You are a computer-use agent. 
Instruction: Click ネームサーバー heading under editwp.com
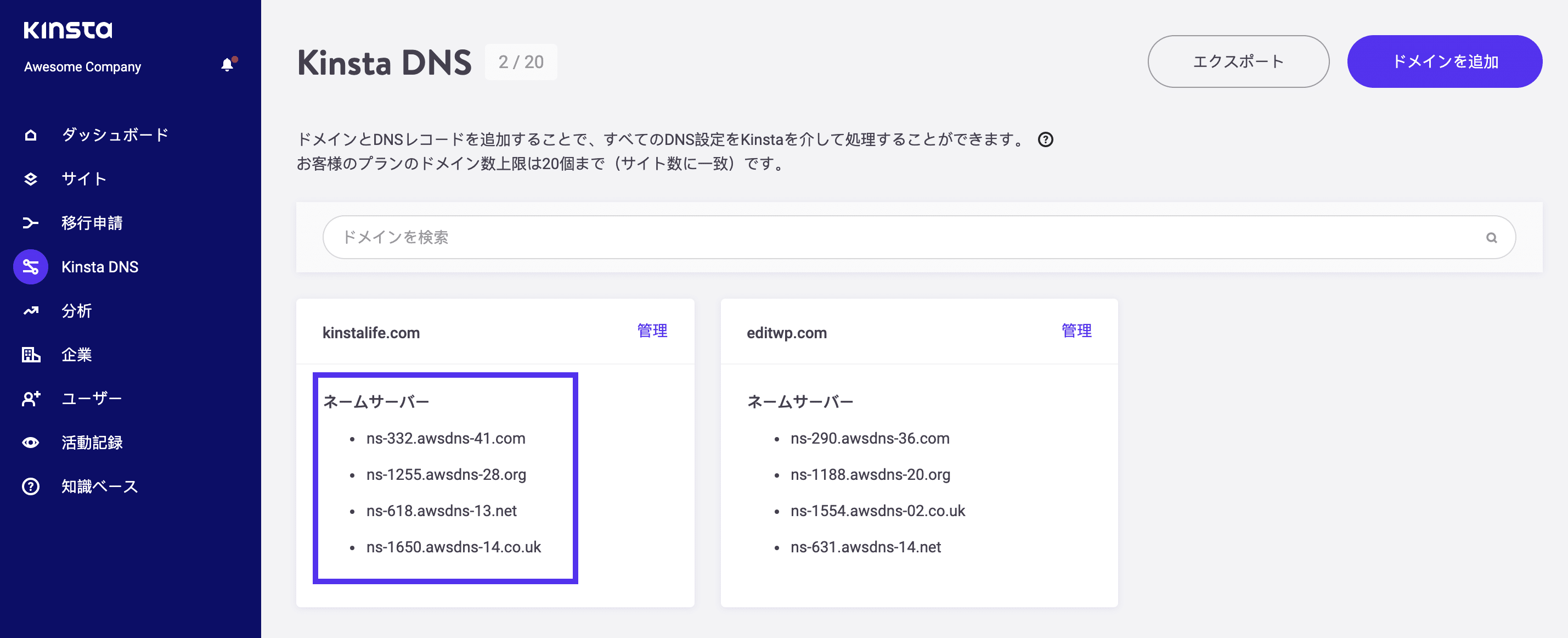click(x=800, y=401)
